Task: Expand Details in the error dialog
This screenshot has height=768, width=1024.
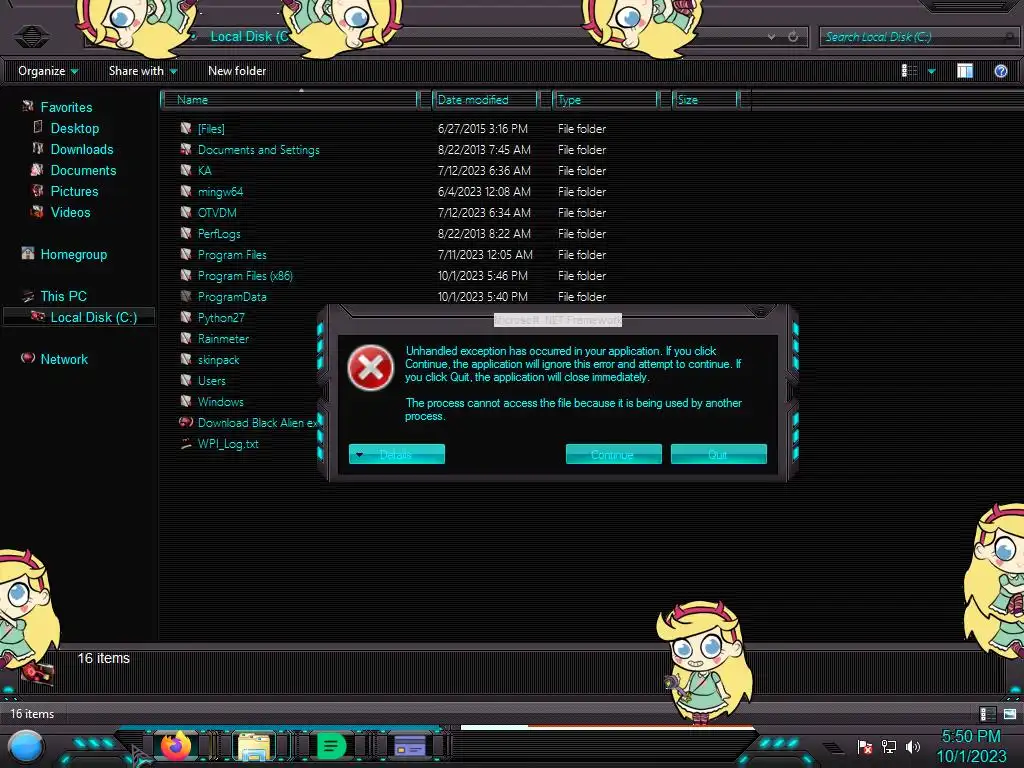Action: coord(396,454)
